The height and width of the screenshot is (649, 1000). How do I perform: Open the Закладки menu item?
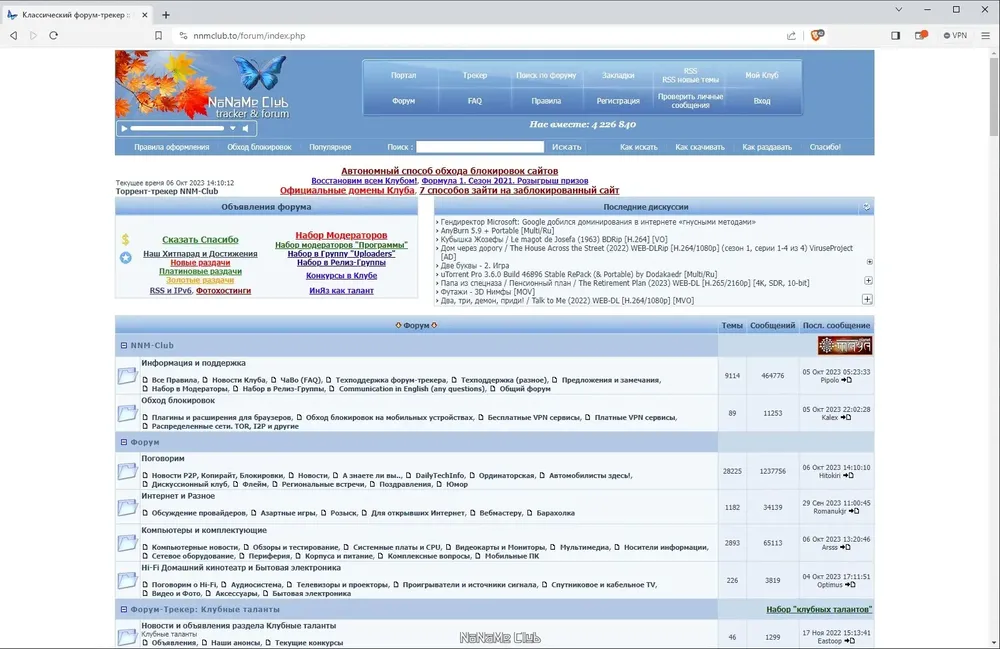[618, 75]
